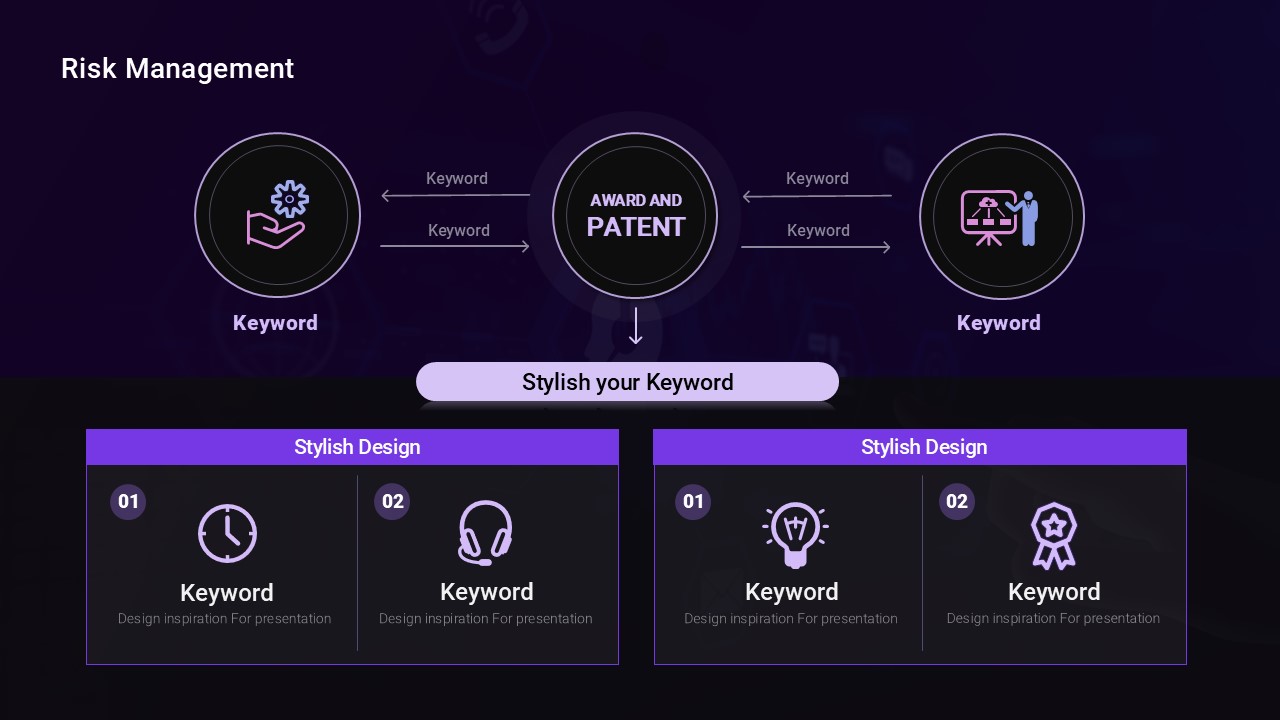Click the 02 badge beside award ribbon
This screenshot has width=1280, height=720.
(957, 501)
